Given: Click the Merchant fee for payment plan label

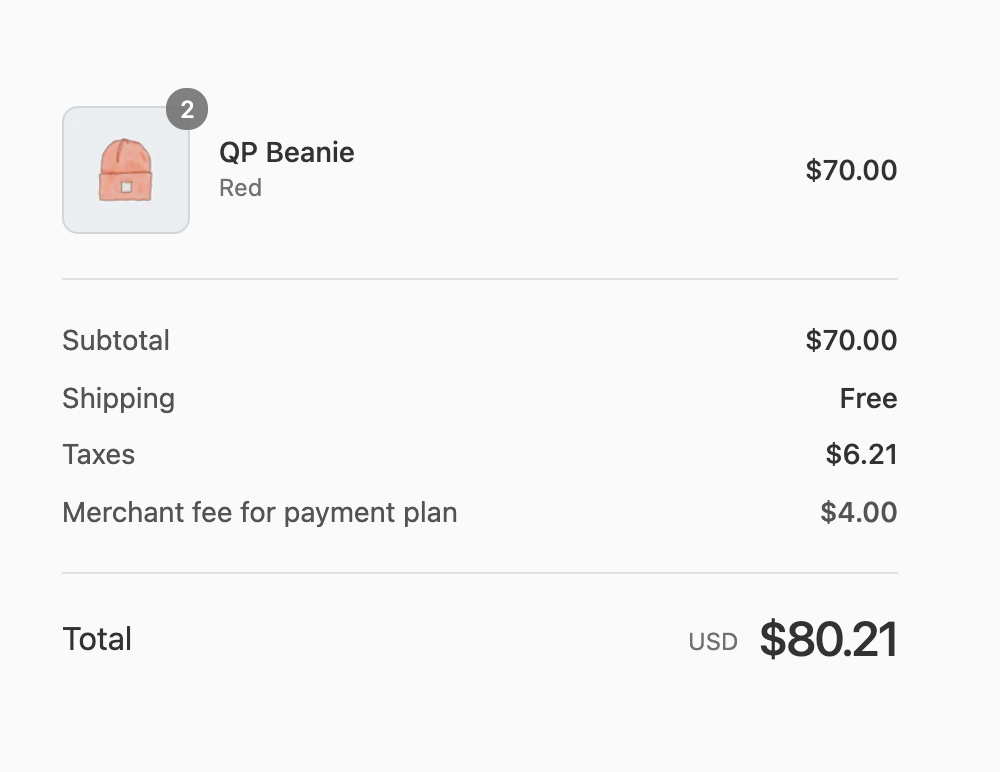Looking at the screenshot, I should [x=259, y=513].
